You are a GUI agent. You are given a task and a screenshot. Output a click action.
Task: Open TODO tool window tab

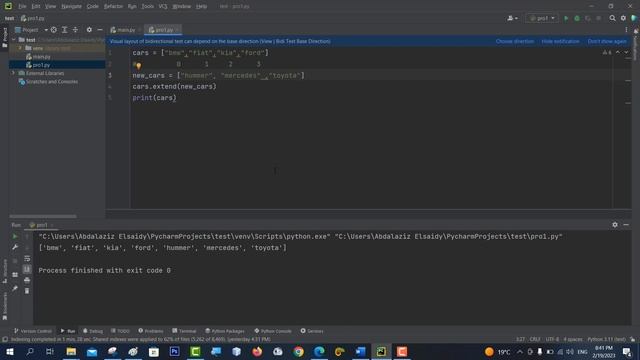click(120, 331)
